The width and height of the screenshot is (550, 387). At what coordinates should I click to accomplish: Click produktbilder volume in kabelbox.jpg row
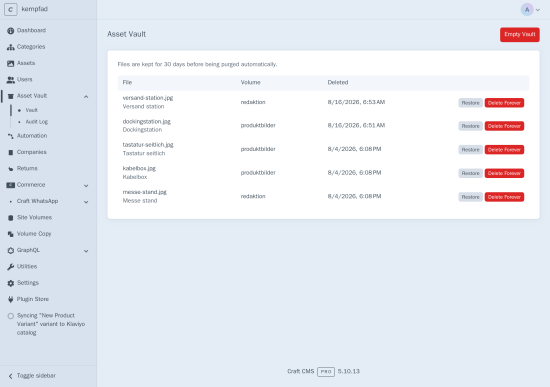[x=258, y=173]
